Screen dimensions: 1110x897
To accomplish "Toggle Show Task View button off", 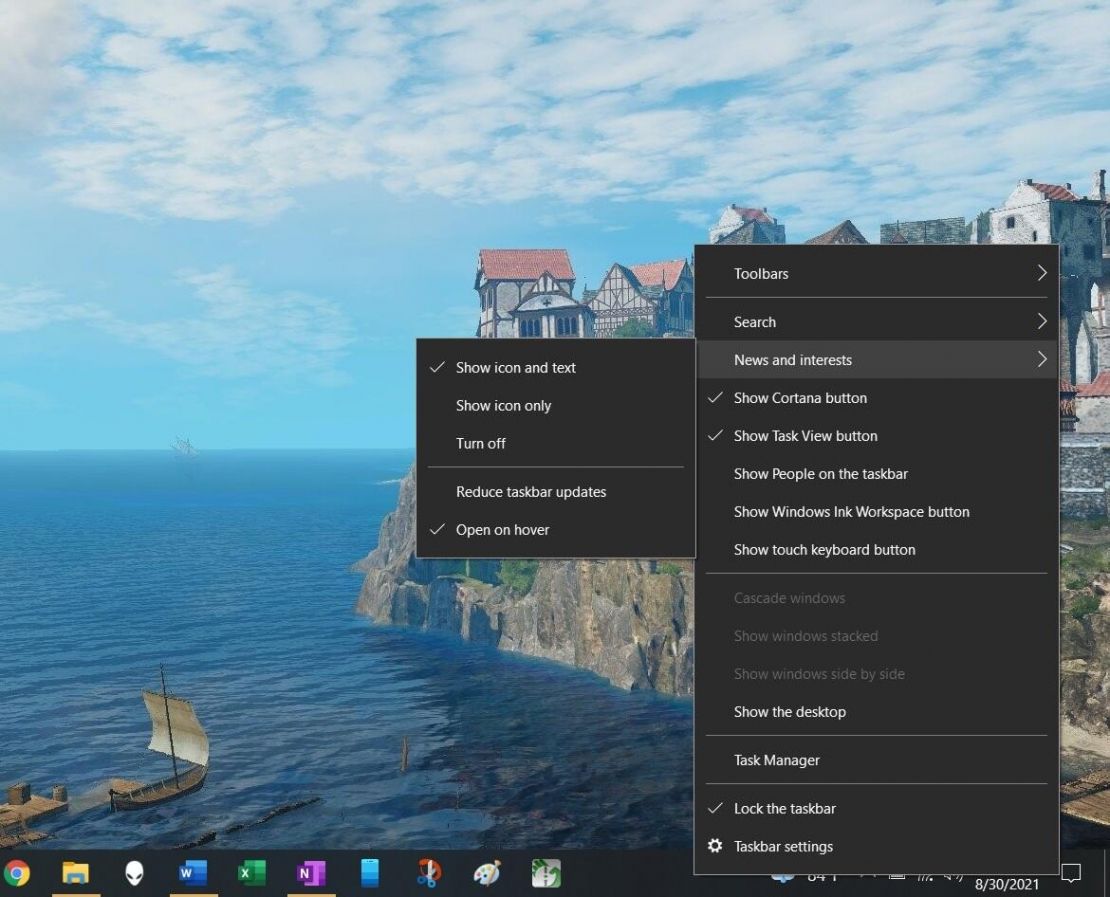I will (x=804, y=435).
